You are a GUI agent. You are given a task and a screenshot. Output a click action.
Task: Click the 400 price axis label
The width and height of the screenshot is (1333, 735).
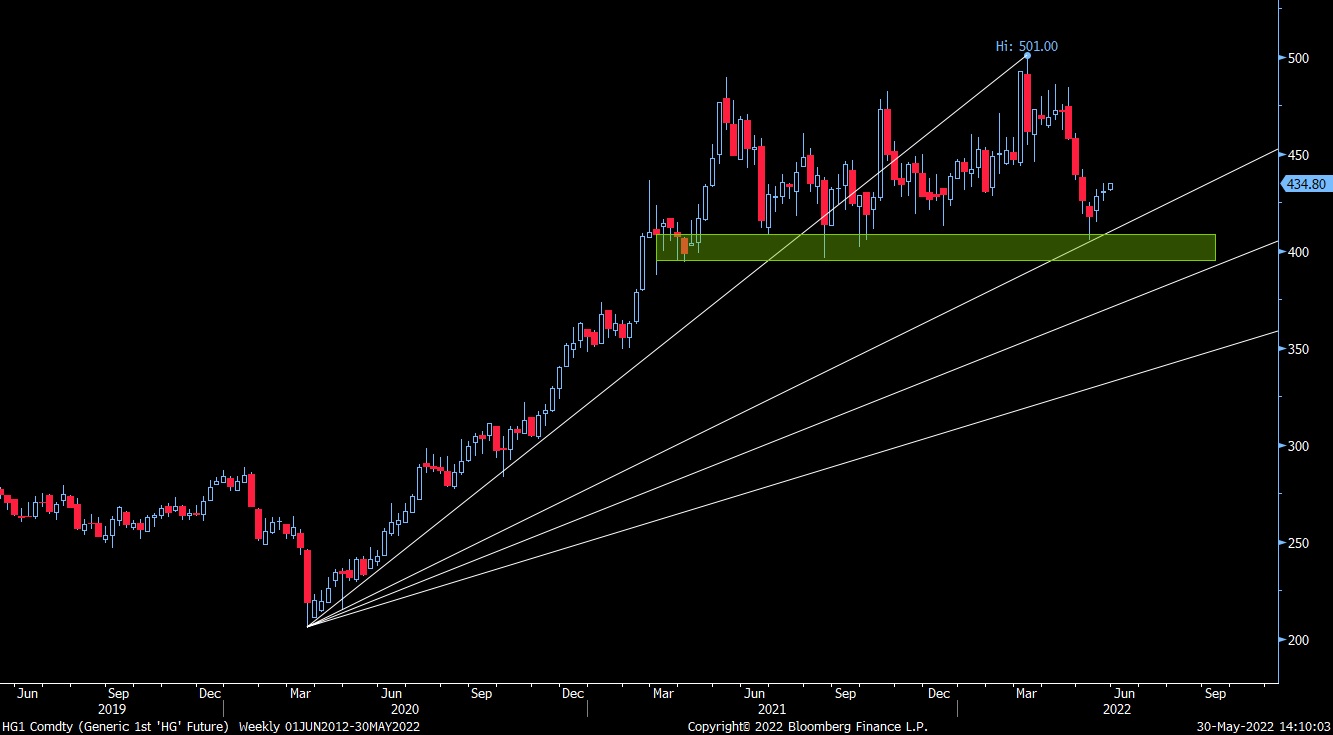[x=1298, y=252]
